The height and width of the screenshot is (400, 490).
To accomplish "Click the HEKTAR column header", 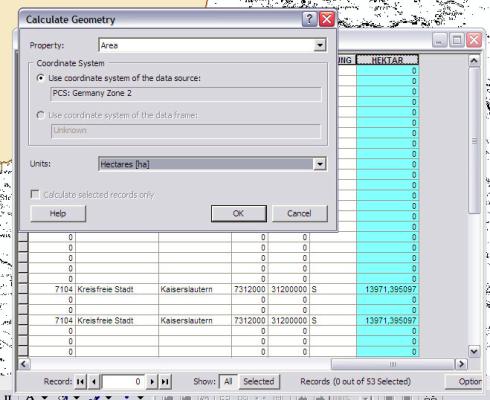I will [387, 60].
